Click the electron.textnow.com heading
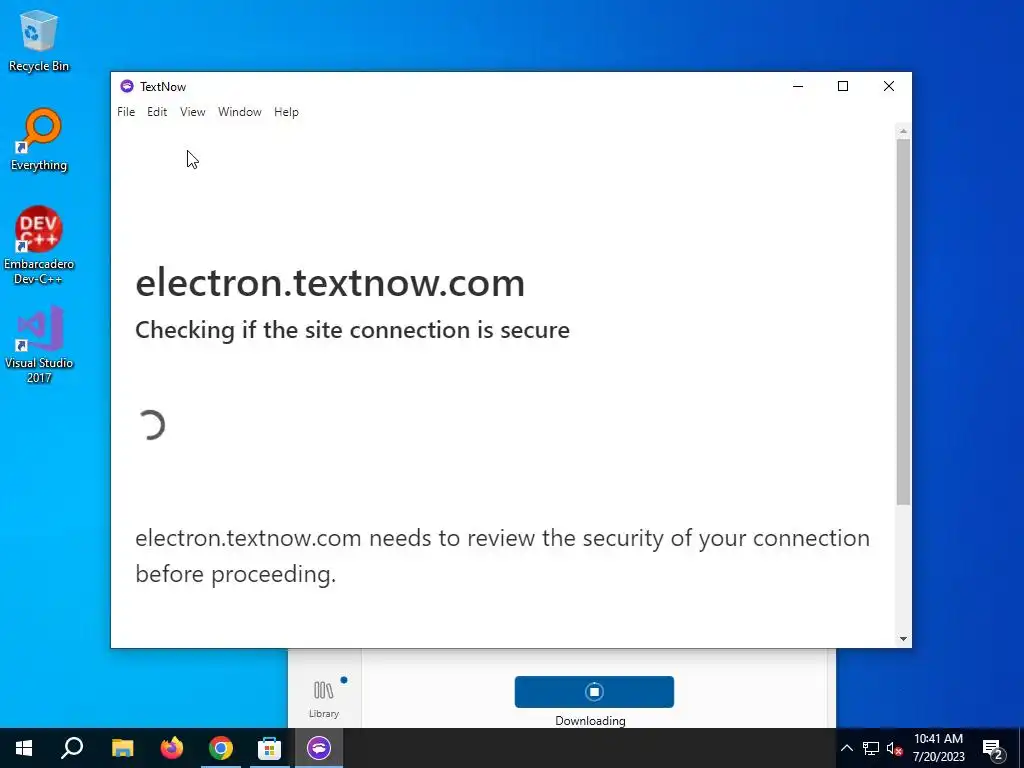The height and width of the screenshot is (768, 1024). tap(330, 283)
